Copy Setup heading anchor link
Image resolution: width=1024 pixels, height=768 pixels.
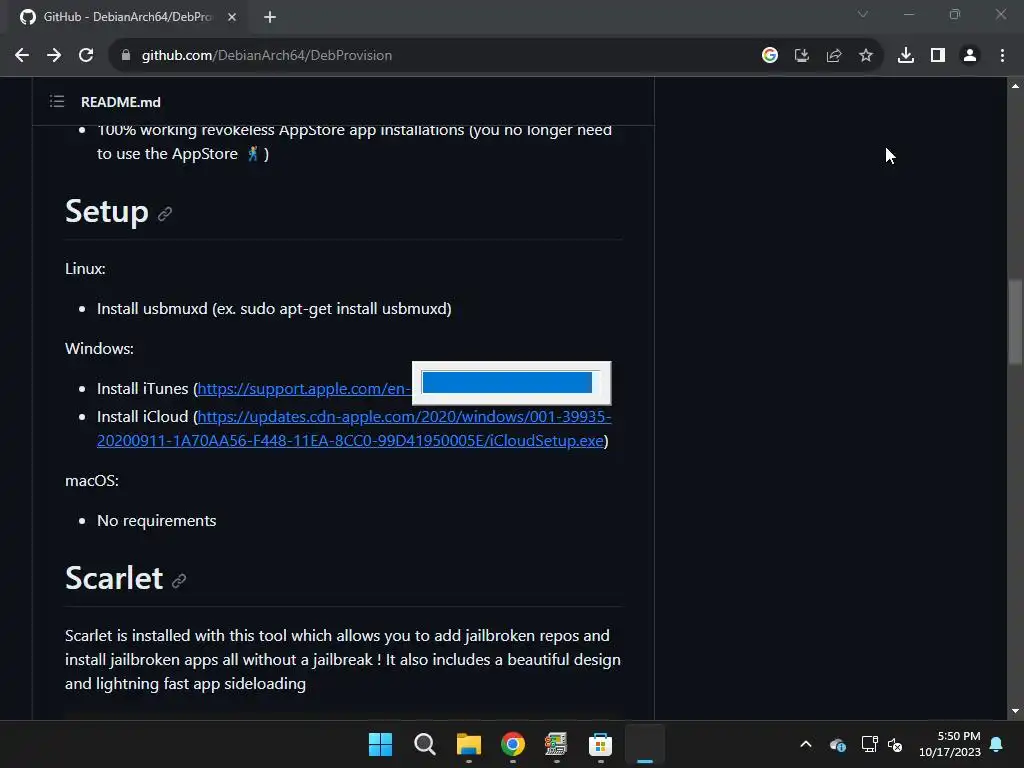165,214
